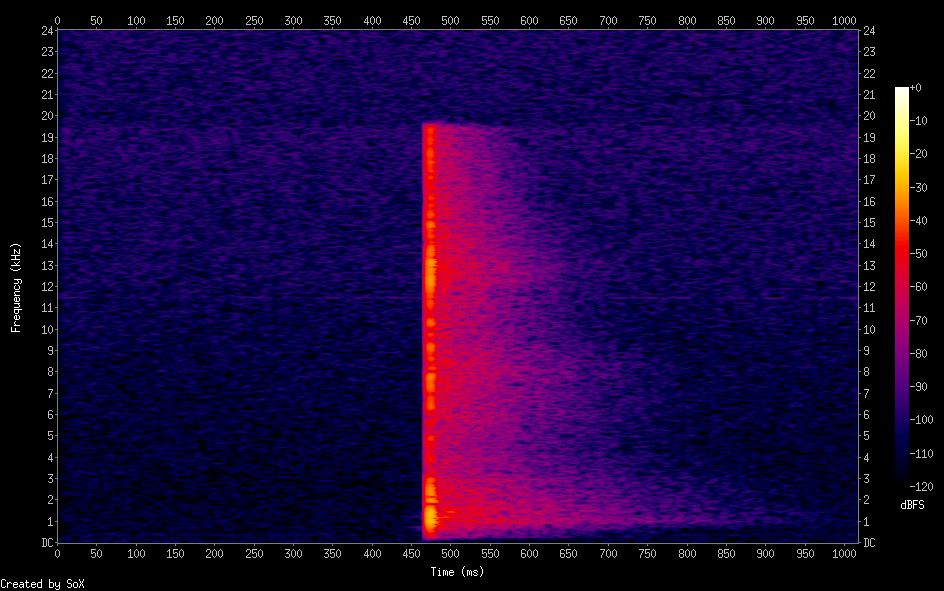
Task: Click the 1000 tick on top time axis
Action: coord(845,20)
